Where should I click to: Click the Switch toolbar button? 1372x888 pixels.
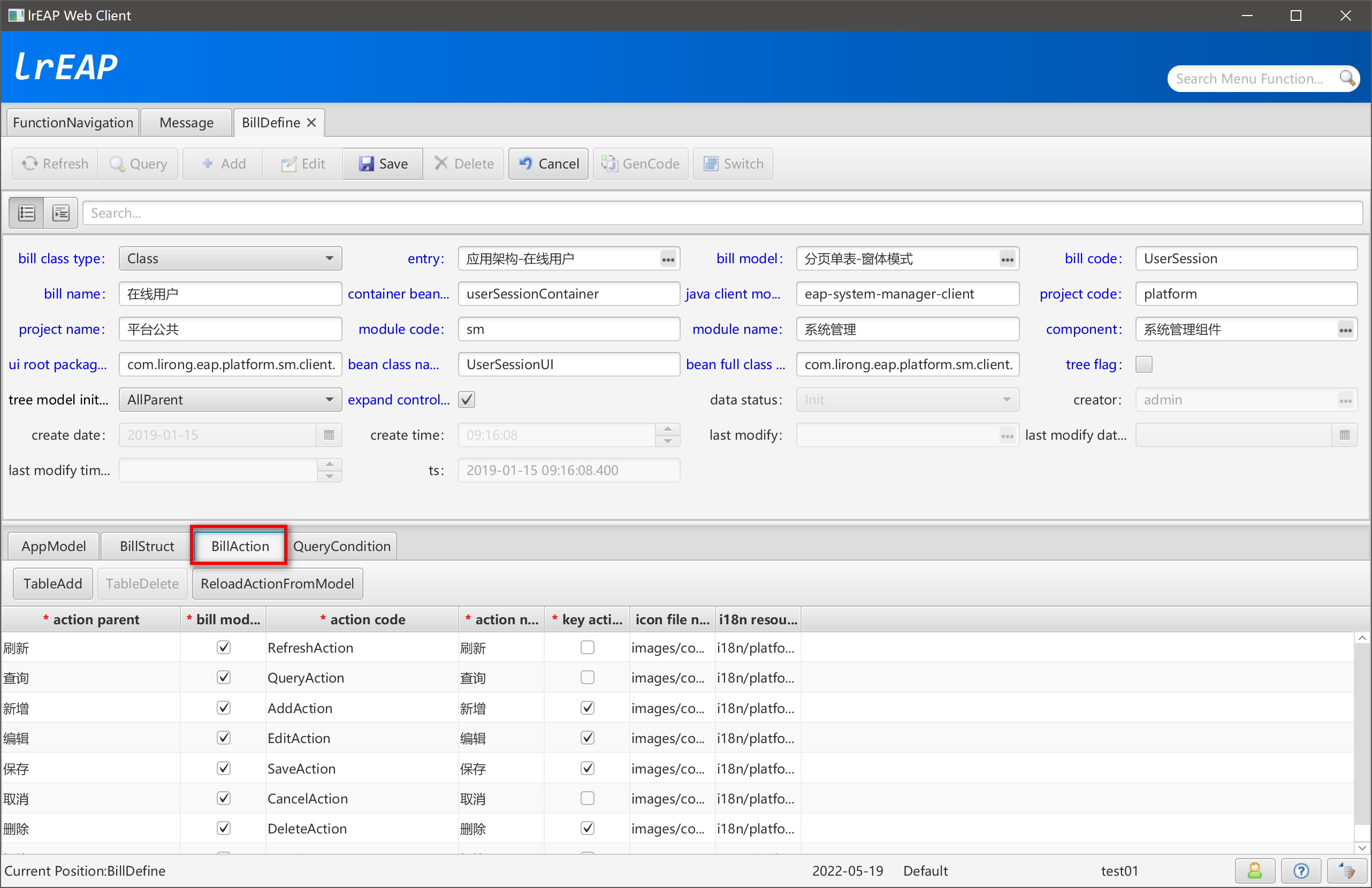click(733, 164)
